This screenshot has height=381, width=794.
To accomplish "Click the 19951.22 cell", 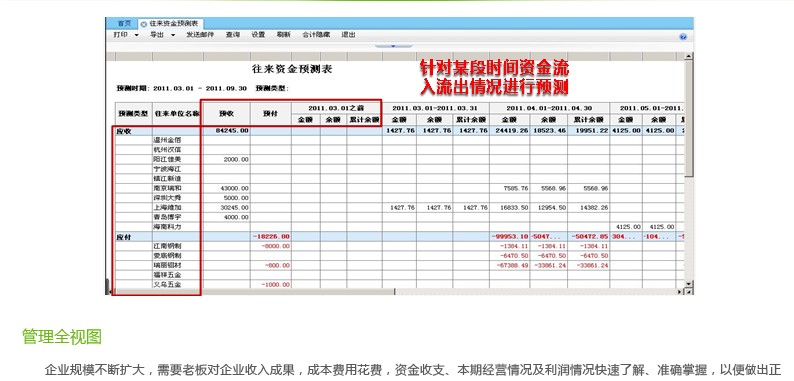I will (588, 130).
